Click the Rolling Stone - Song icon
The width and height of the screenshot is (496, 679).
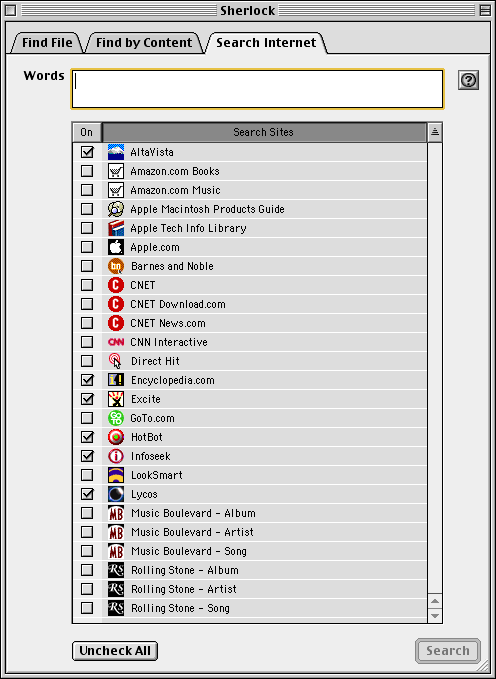click(x=116, y=608)
